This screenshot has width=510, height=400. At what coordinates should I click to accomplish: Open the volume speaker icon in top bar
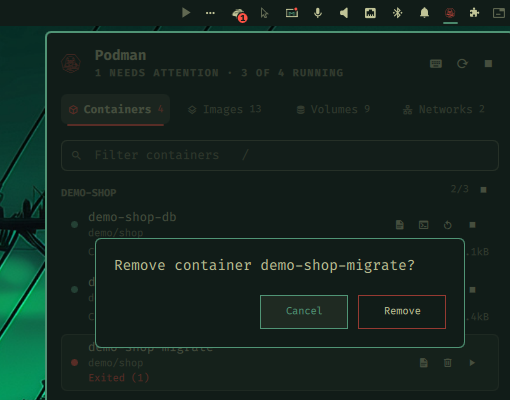click(x=344, y=13)
